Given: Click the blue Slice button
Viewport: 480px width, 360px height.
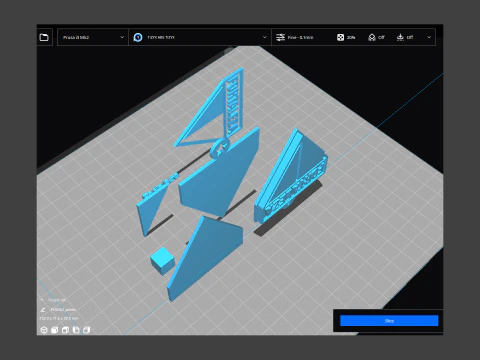Looking at the screenshot, I should tap(389, 321).
